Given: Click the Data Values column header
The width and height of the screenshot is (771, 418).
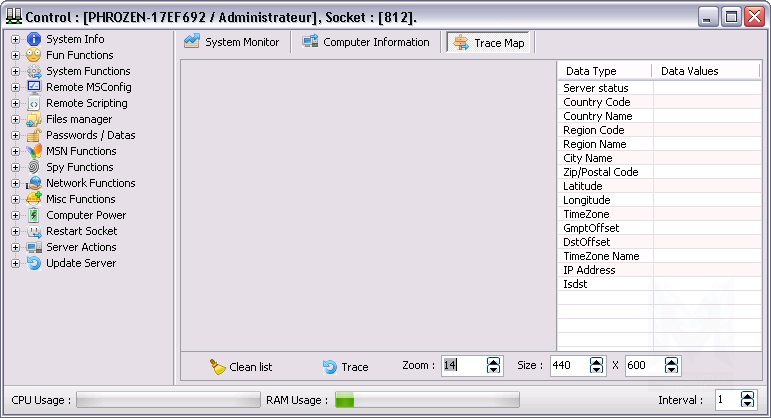Looking at the screenshot, I should click(689, 71).
